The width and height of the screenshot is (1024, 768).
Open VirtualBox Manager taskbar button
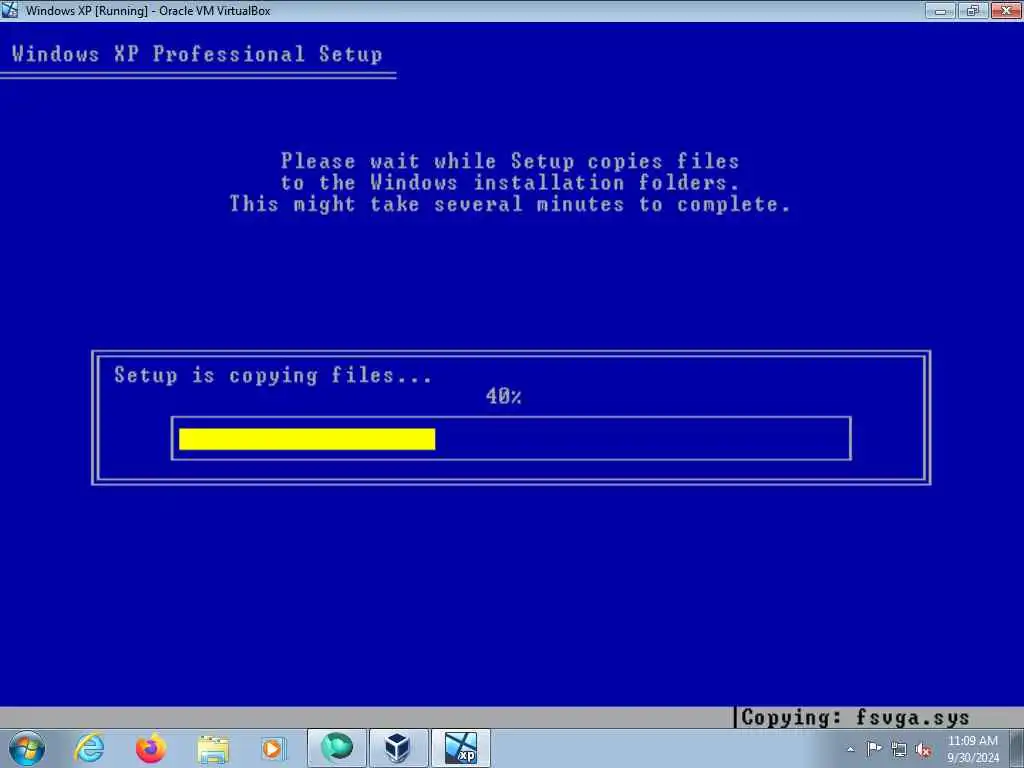coord(398,748)
